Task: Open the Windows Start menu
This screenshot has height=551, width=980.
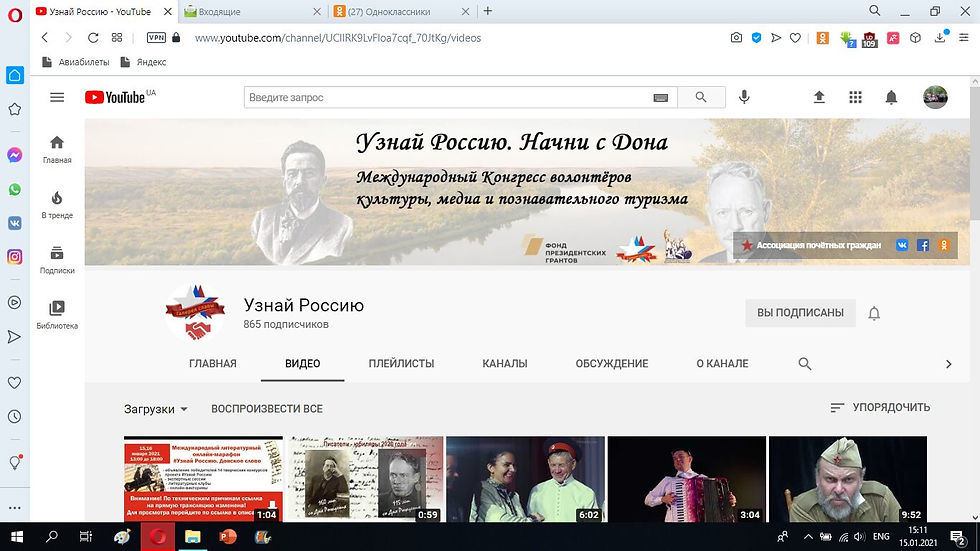Action: pos(17,537)
